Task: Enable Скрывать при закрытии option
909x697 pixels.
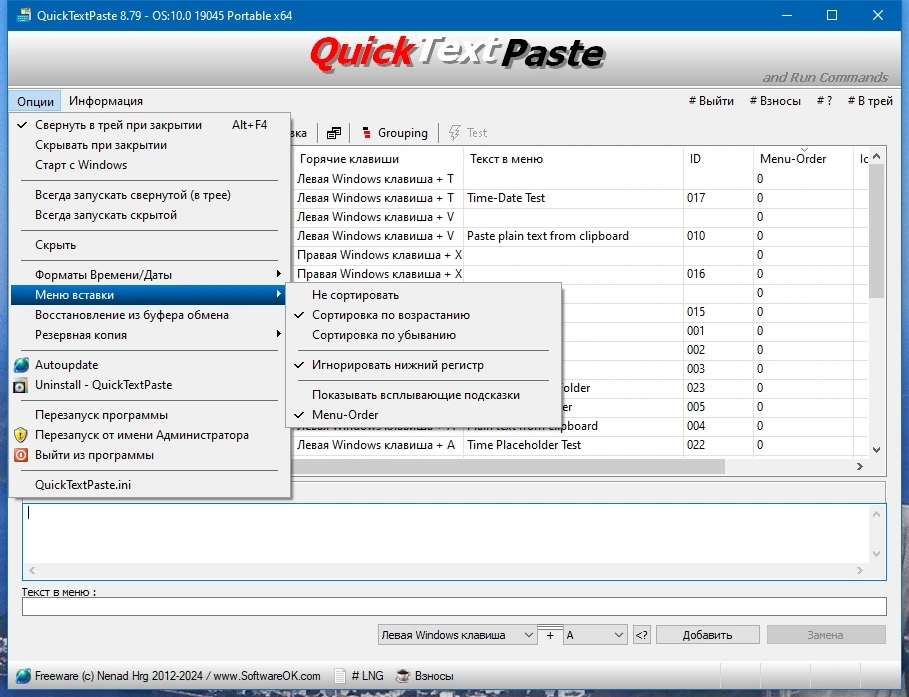Action: click(150, 145)
